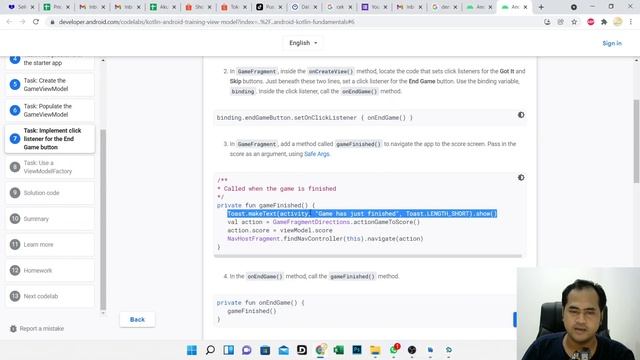Viewport: 640px width, 360px height.
Task: Open Excel from the taskbar
Action: pos(338,350)
